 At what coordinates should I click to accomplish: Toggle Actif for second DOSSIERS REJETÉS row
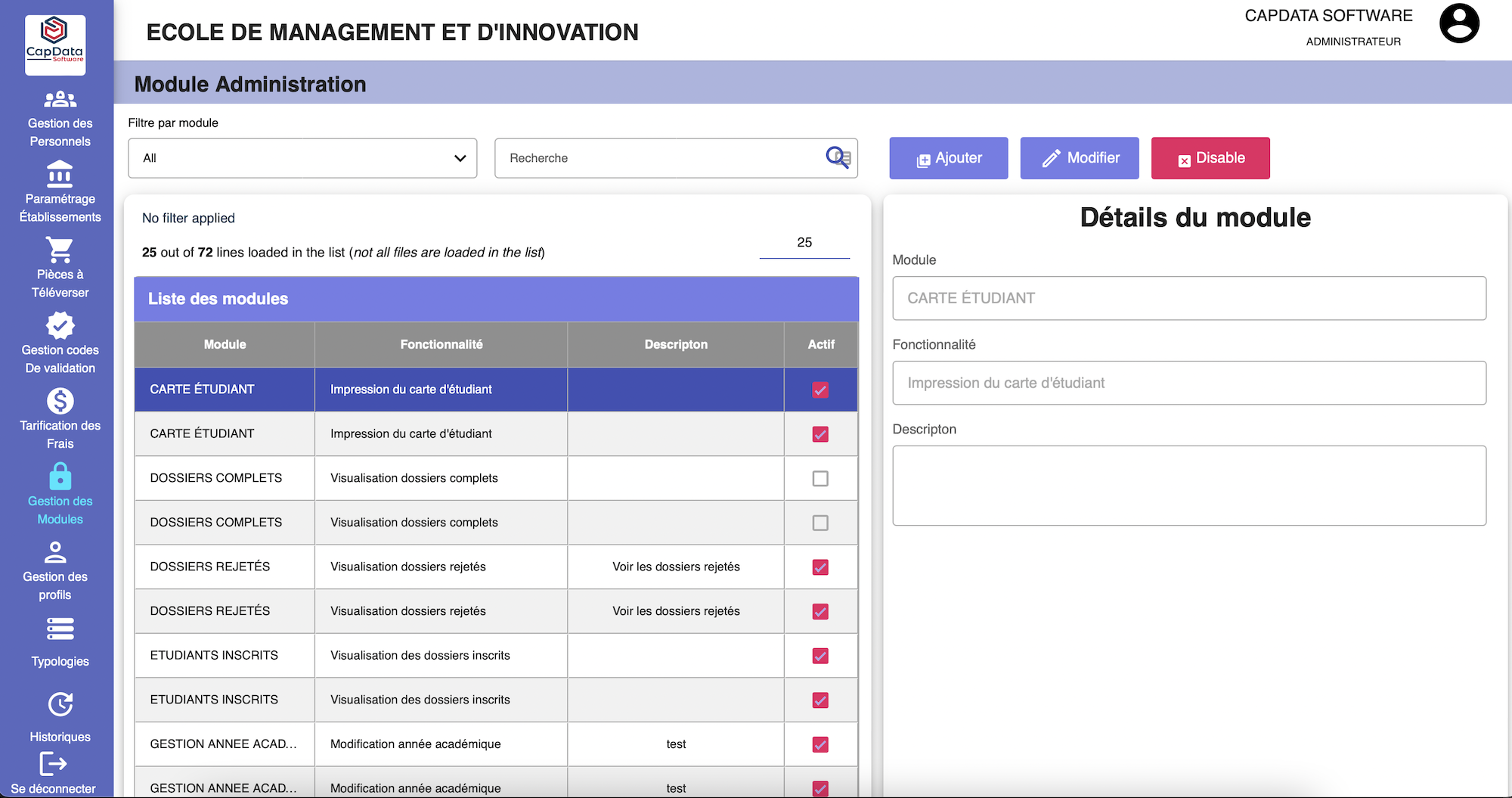pyautogui.click(x=820, y=611)
